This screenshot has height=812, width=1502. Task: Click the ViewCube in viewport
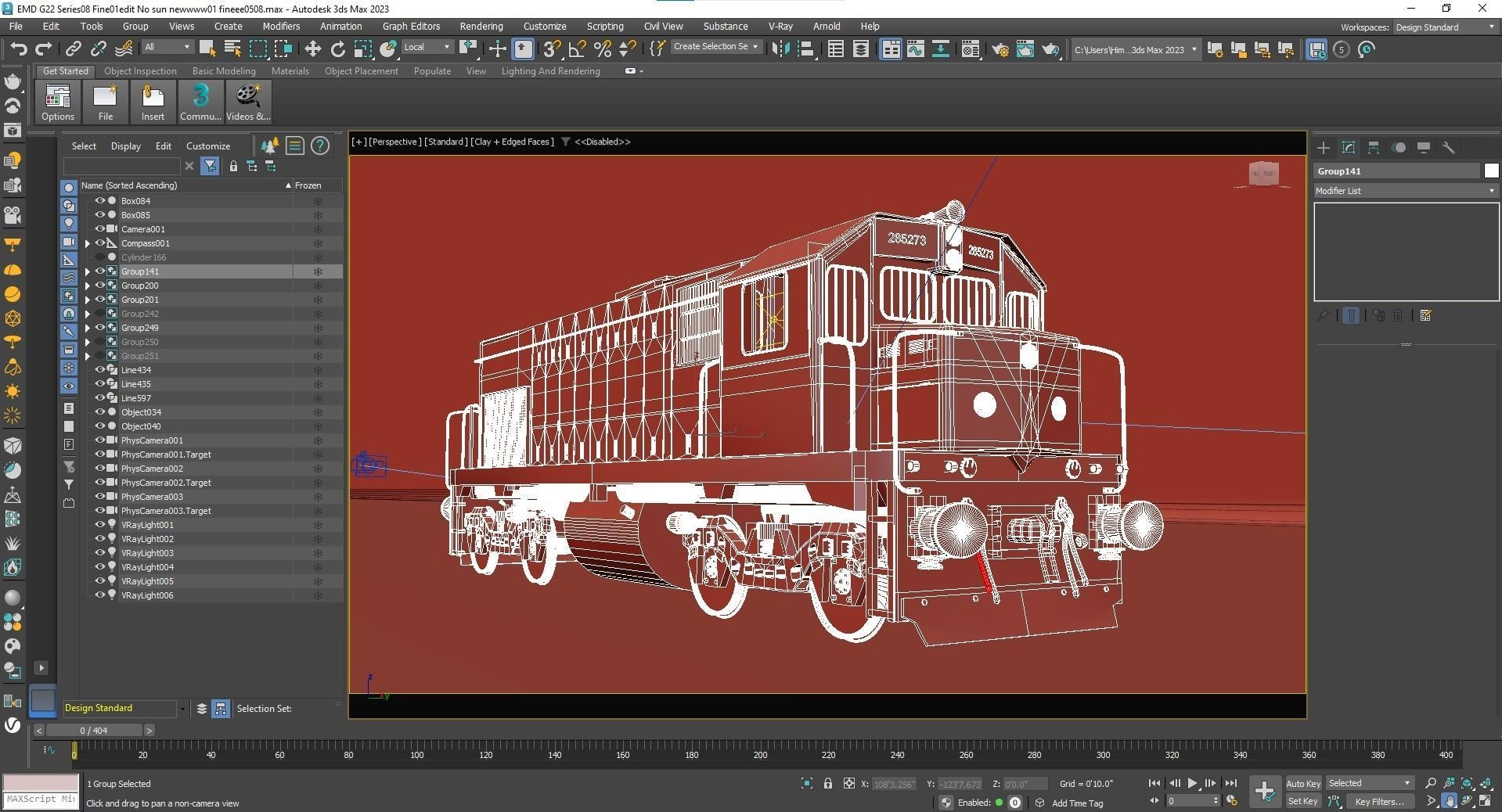click(x=1263, y=174)
